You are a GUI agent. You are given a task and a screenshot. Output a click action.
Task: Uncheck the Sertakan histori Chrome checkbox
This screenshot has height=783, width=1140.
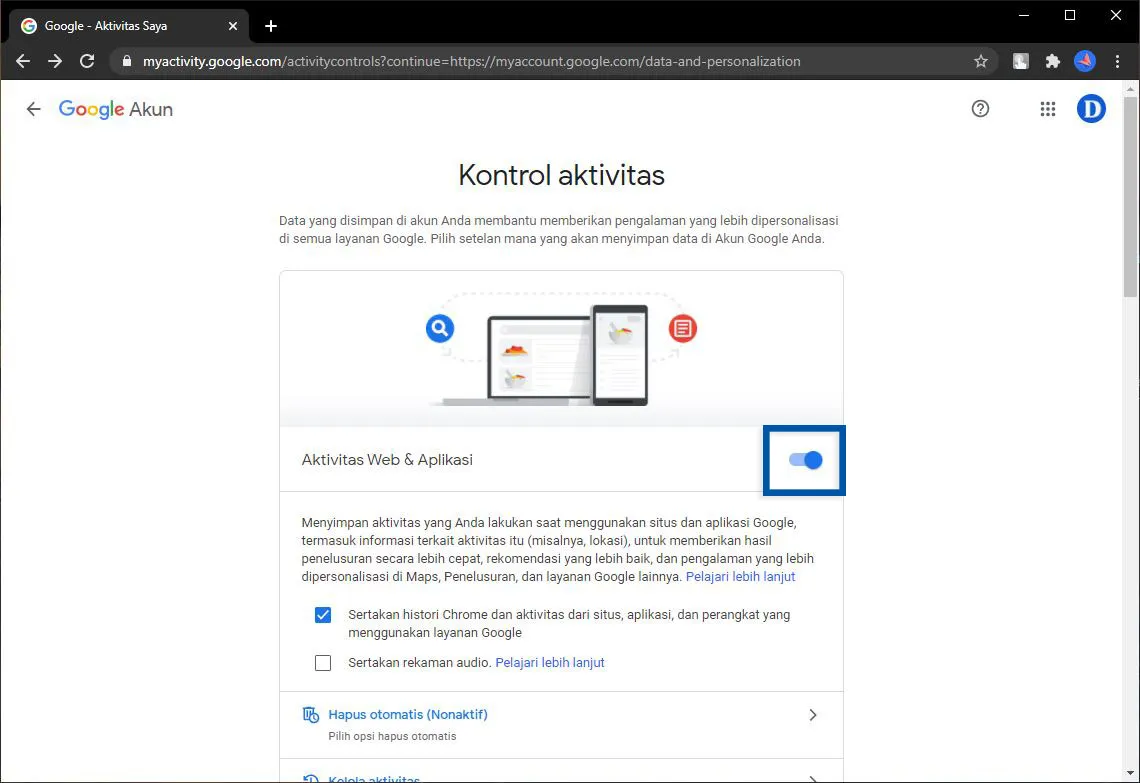[323, 615]
